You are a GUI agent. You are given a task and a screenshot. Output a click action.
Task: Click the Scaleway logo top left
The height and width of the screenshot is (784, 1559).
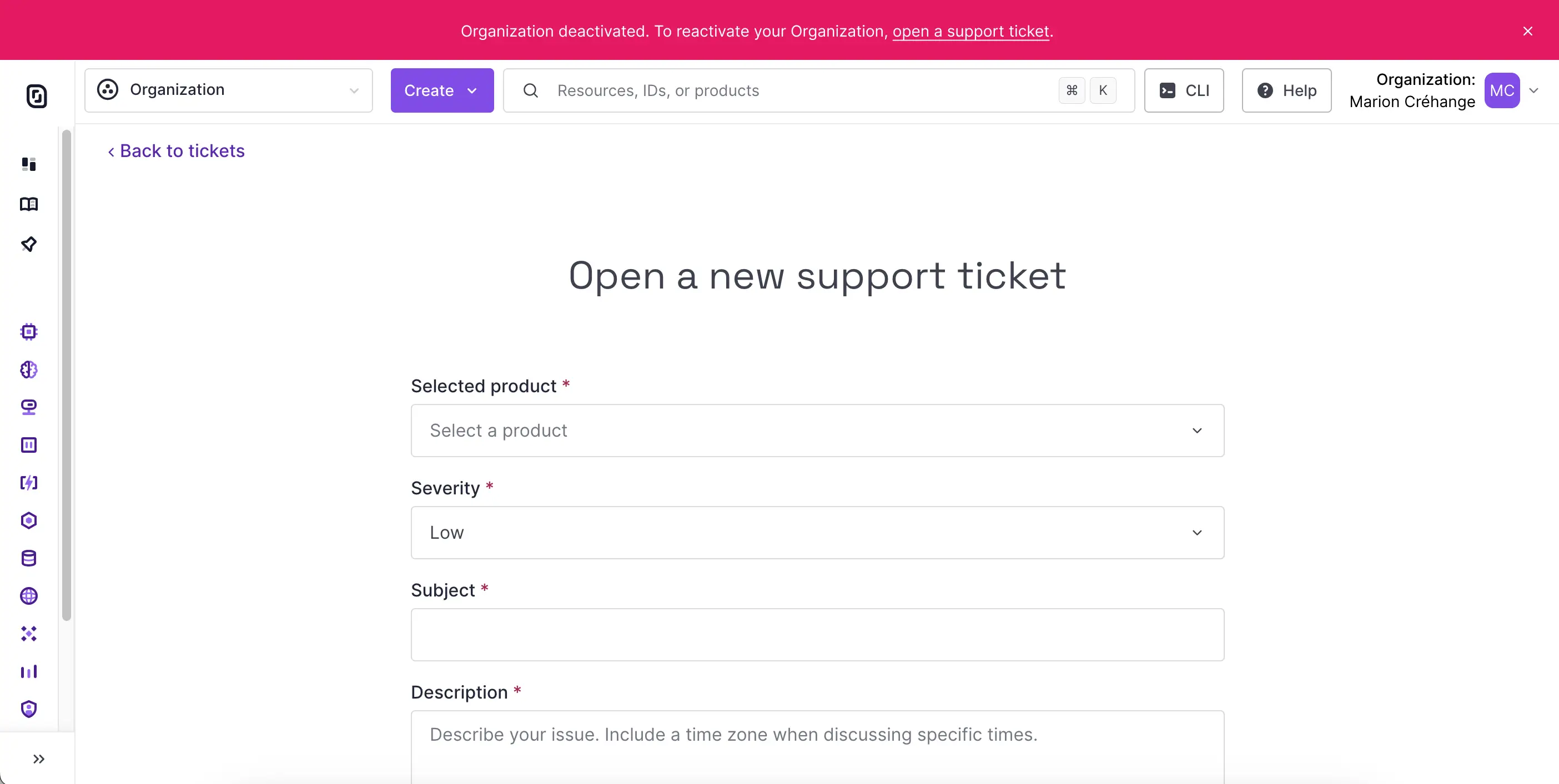coord(37,96)
